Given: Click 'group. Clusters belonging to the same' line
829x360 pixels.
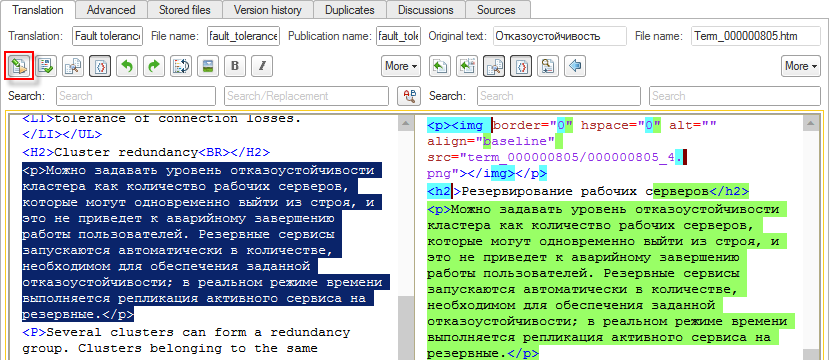Looking at the screenshot, I should tap(169, 348).
